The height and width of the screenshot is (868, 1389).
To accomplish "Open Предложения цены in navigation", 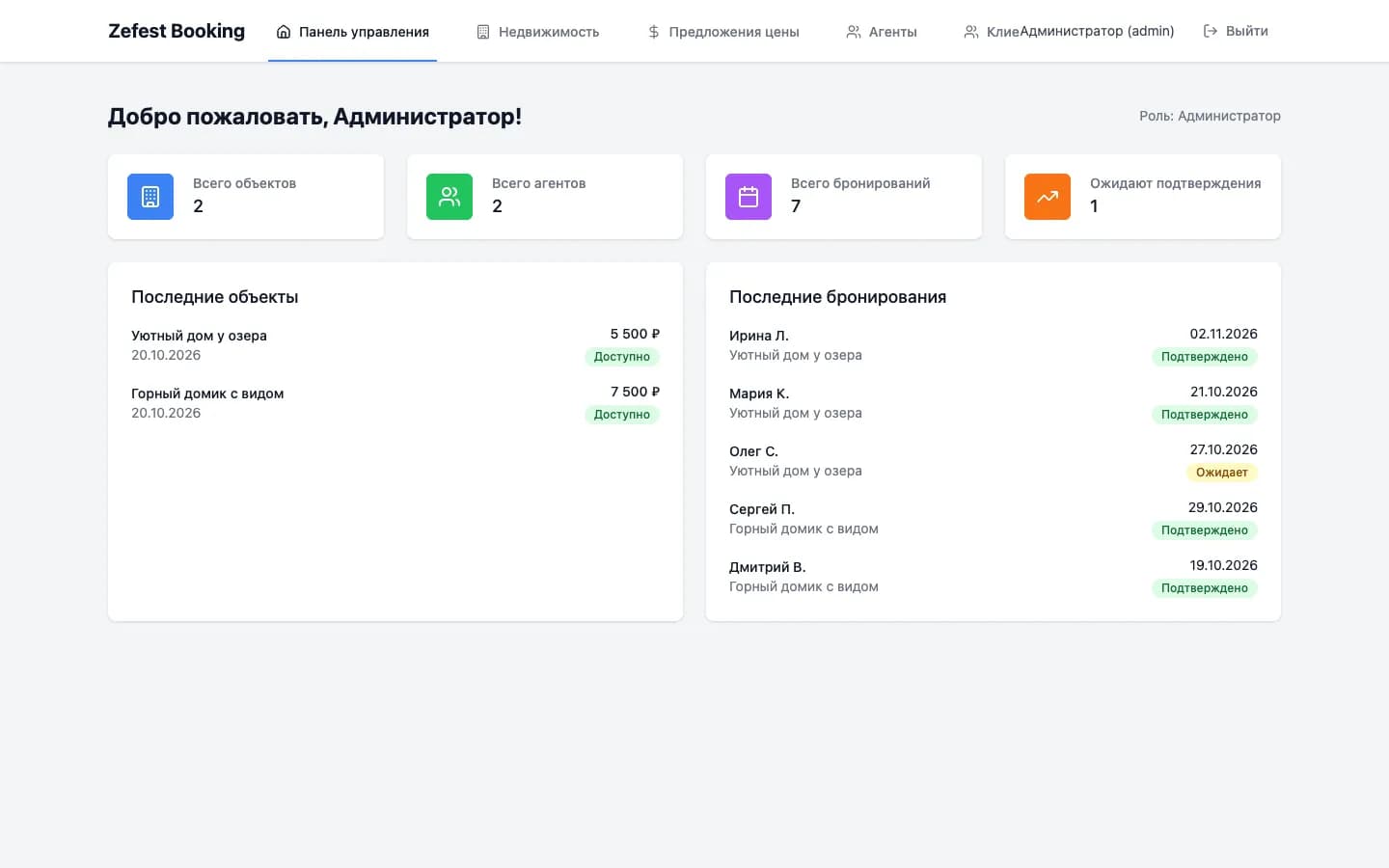I will click(x=722, y=32).
